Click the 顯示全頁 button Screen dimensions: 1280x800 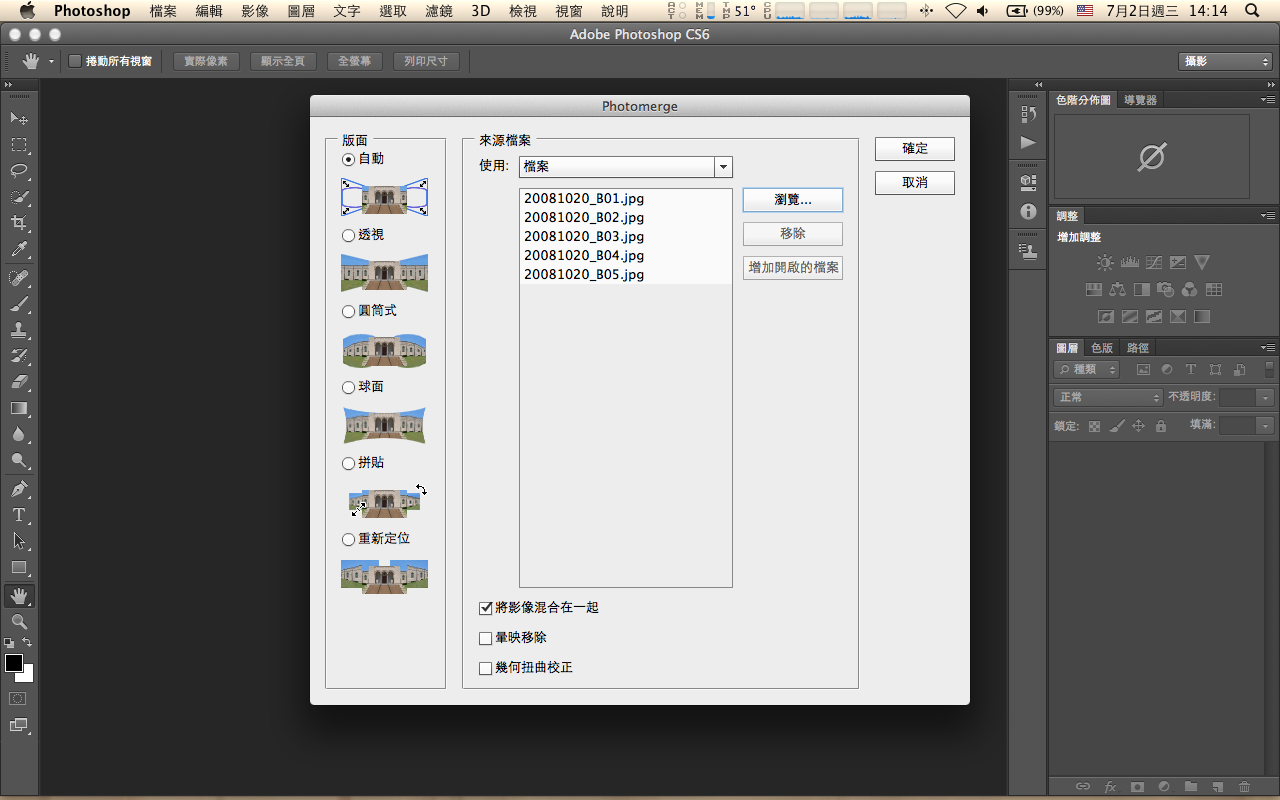coord(283,61)
